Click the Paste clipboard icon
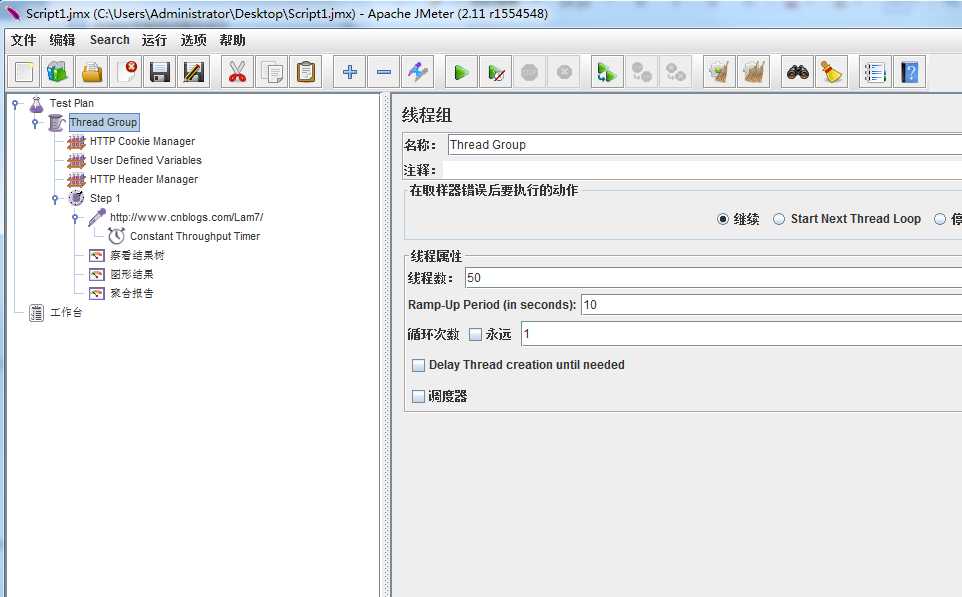Image resolution: width=962 pixels, height=597 pixels. tap(306, 72)
